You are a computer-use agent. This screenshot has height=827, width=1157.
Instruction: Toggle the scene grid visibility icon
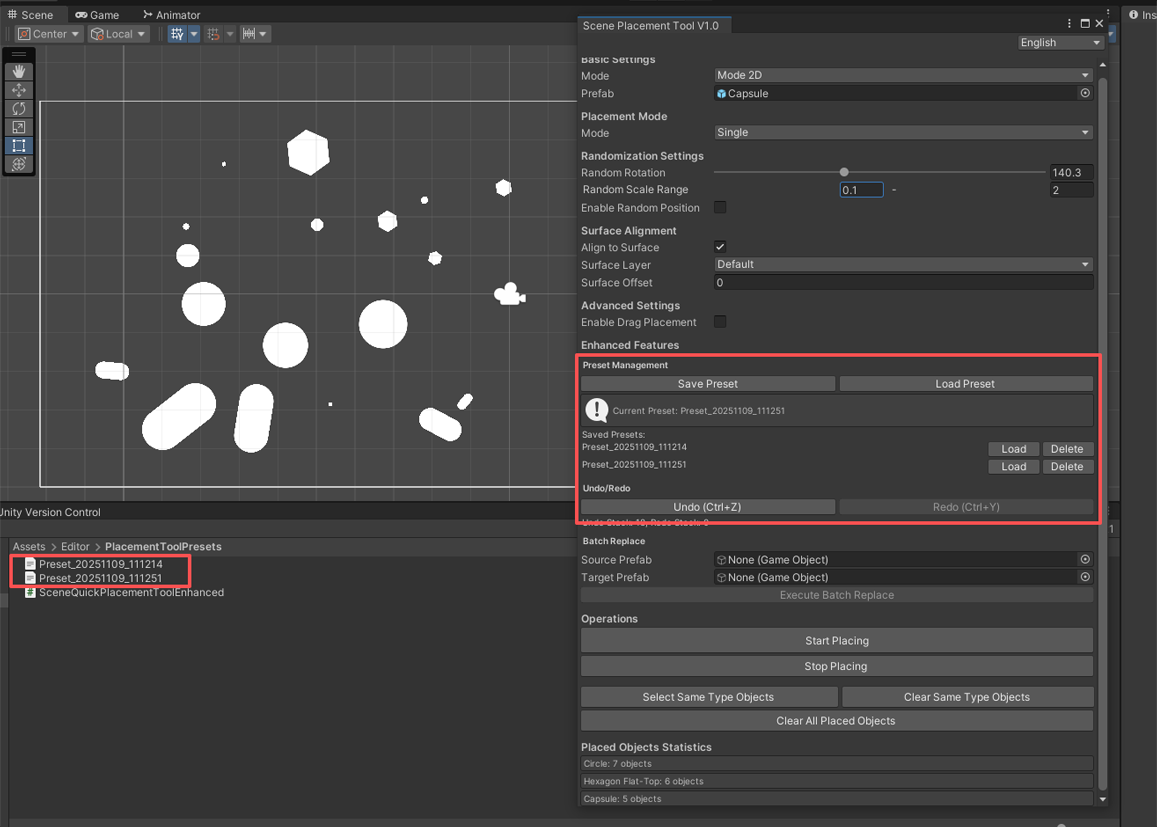177,34
